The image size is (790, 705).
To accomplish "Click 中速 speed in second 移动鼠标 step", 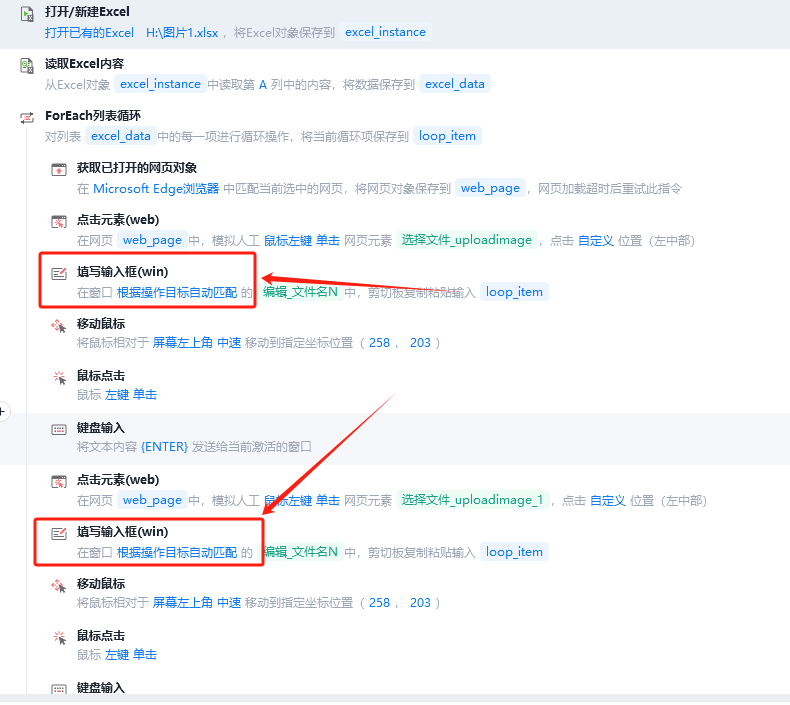I will [229, 603].
